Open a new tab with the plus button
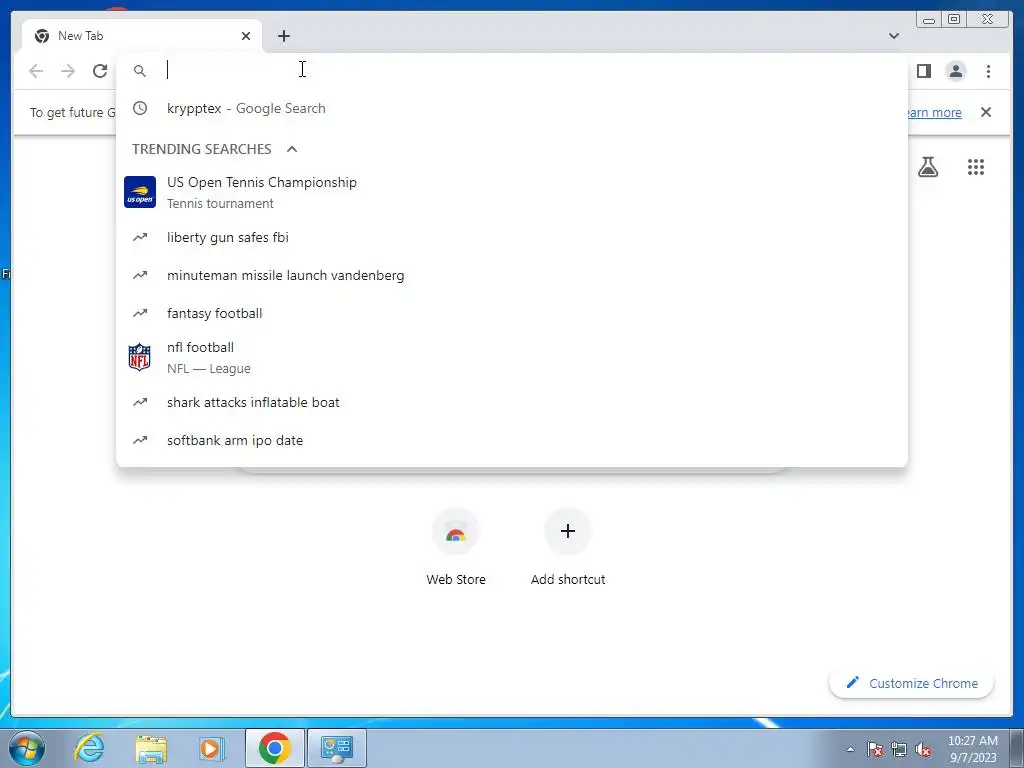Viewport: 1024px width, 768px height. pos(283,36)
